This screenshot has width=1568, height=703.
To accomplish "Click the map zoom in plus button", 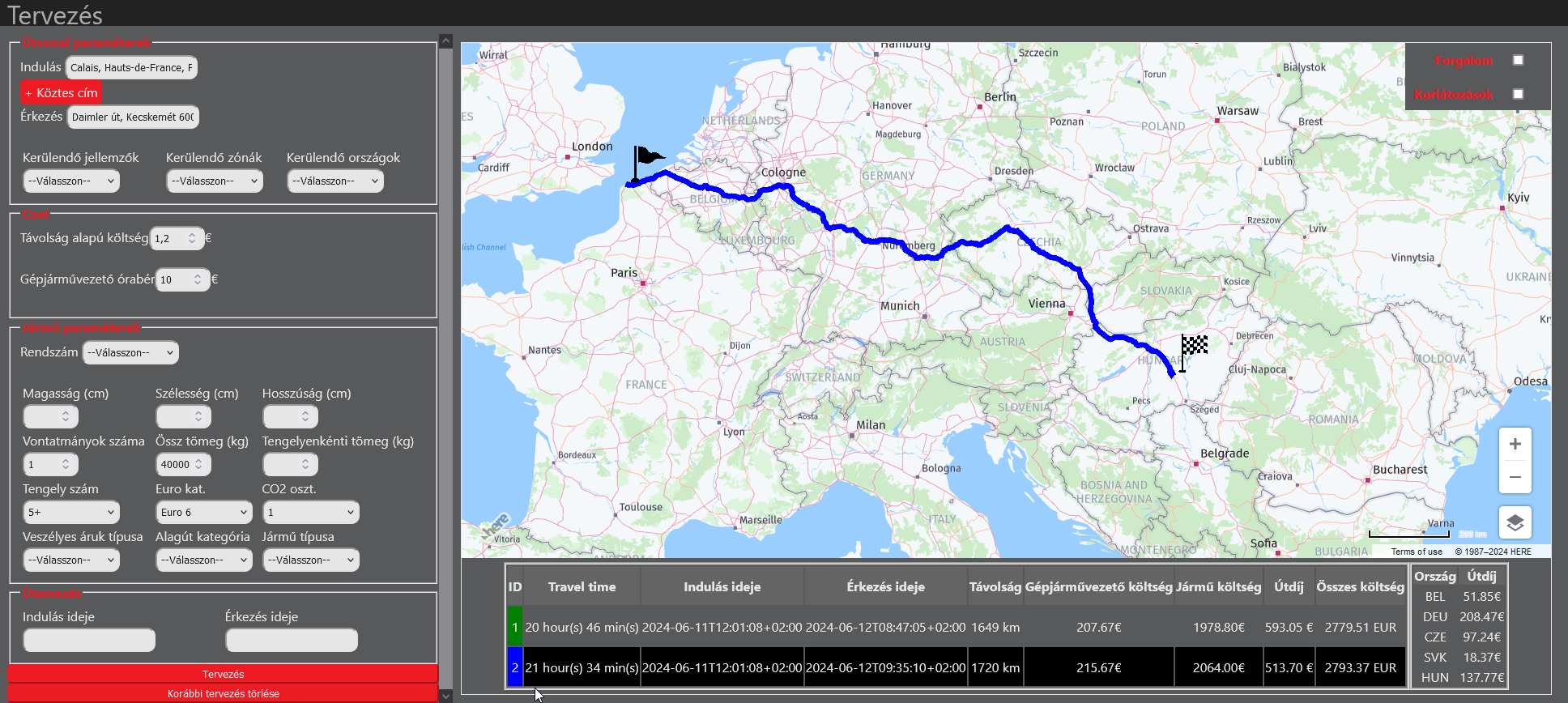I will pos(1515,444).
